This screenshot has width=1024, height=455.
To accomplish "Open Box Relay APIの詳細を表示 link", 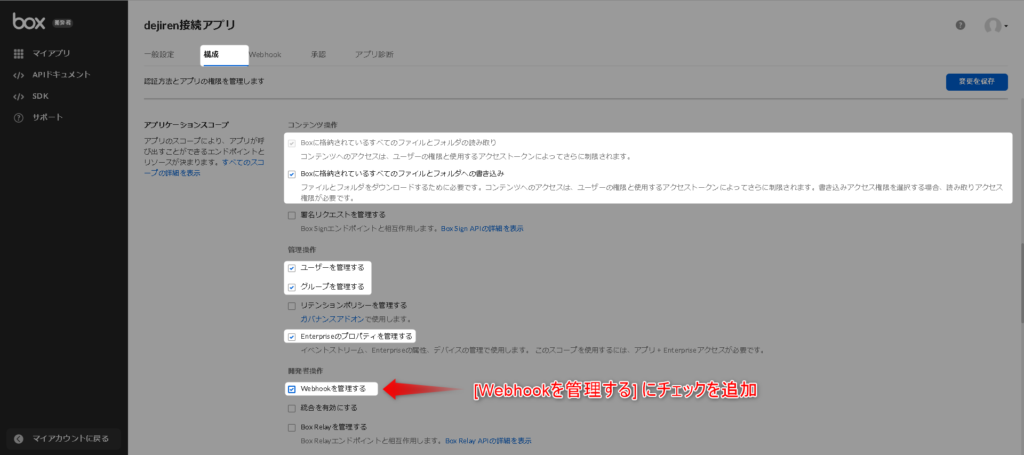I will click(x=488, y=441).
